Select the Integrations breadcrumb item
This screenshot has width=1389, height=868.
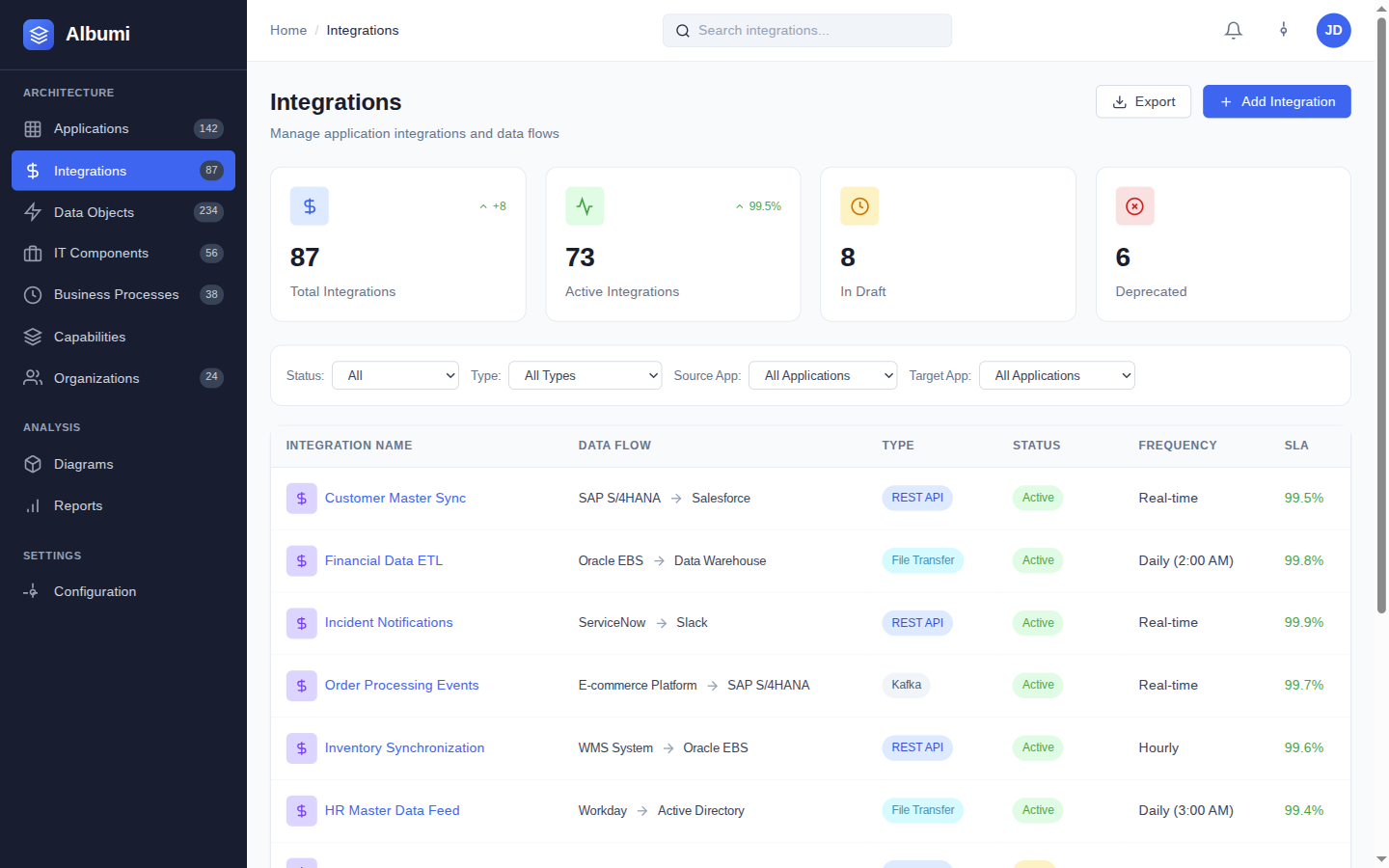pos(363,30)
